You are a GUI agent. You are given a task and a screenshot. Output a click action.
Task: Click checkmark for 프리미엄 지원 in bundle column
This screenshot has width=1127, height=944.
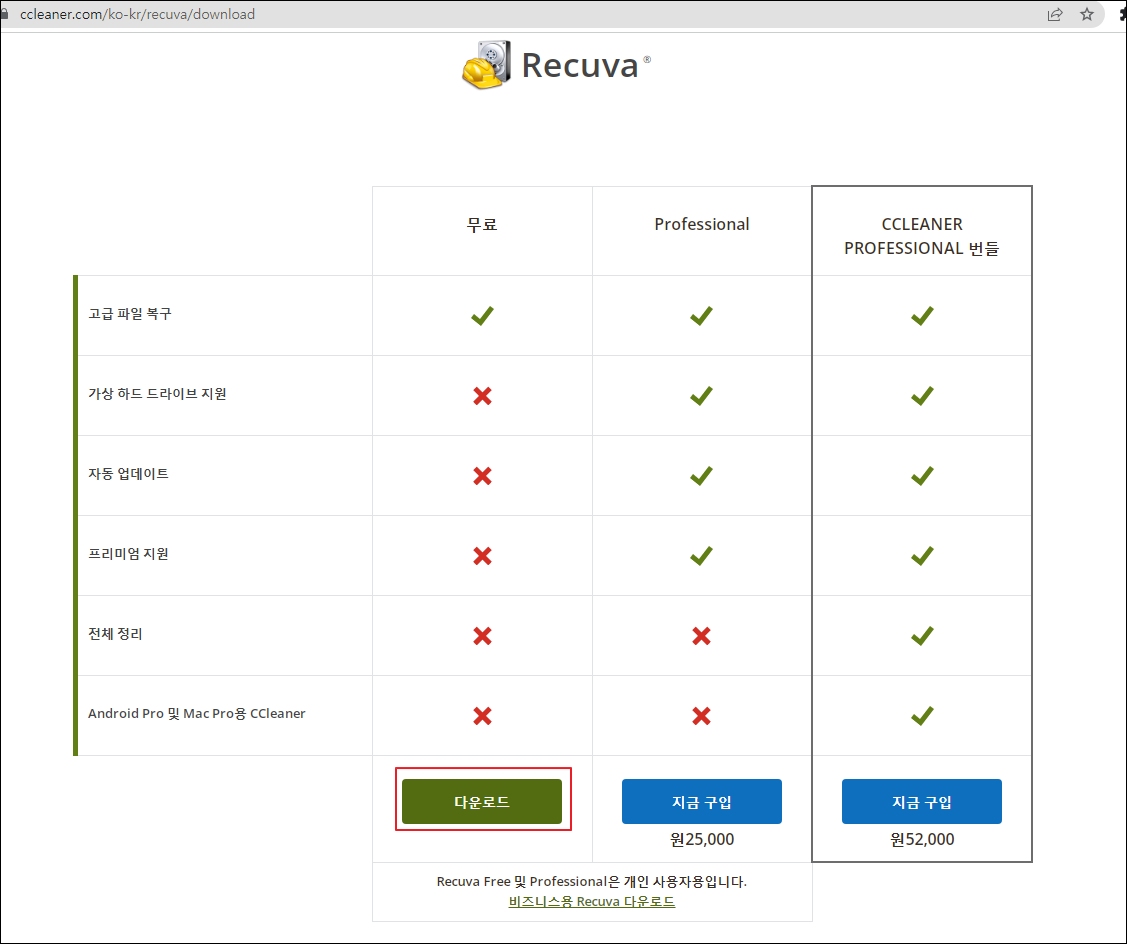pos(922,555)
